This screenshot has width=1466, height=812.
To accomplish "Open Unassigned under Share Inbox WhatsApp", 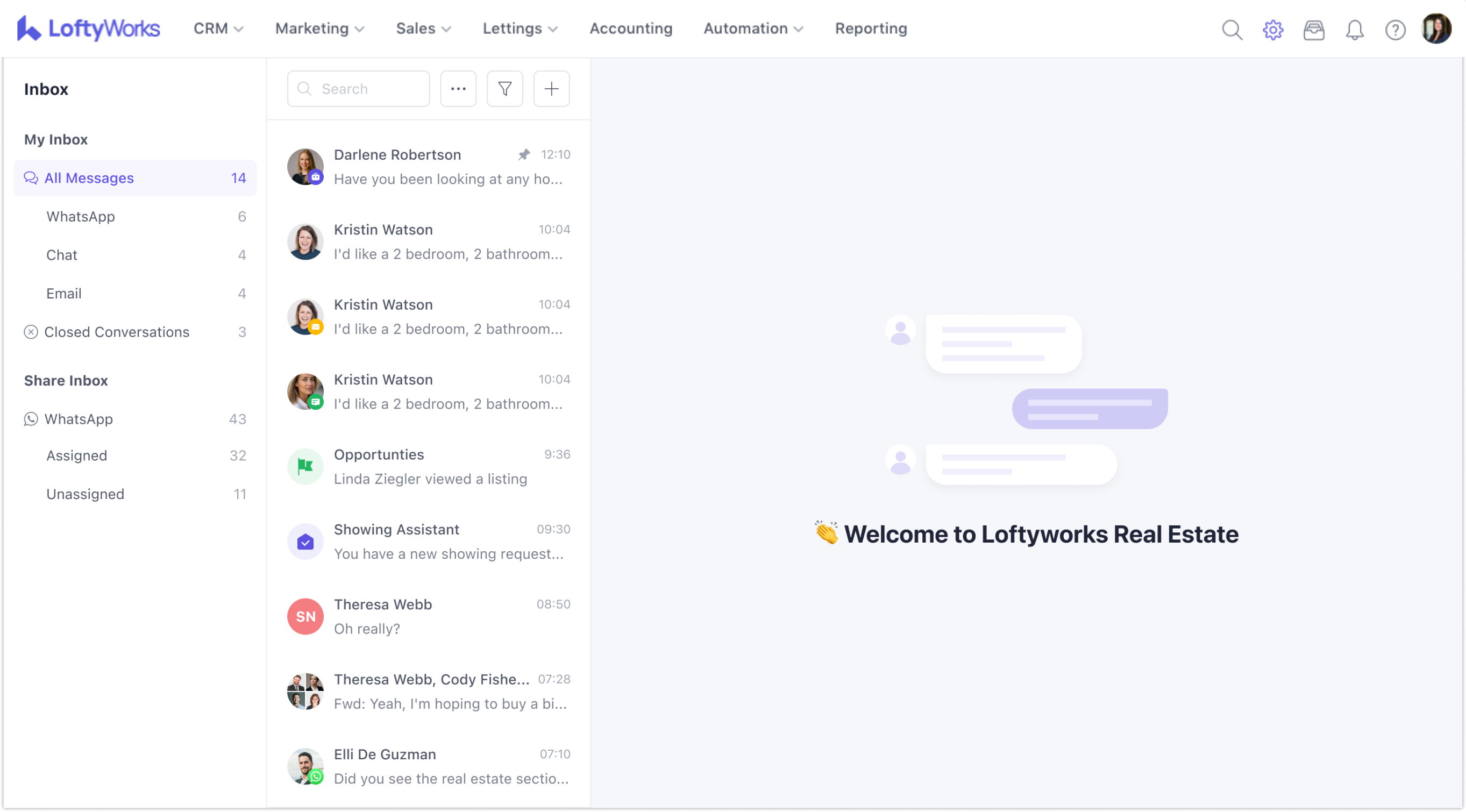I will tap(86, 494).
